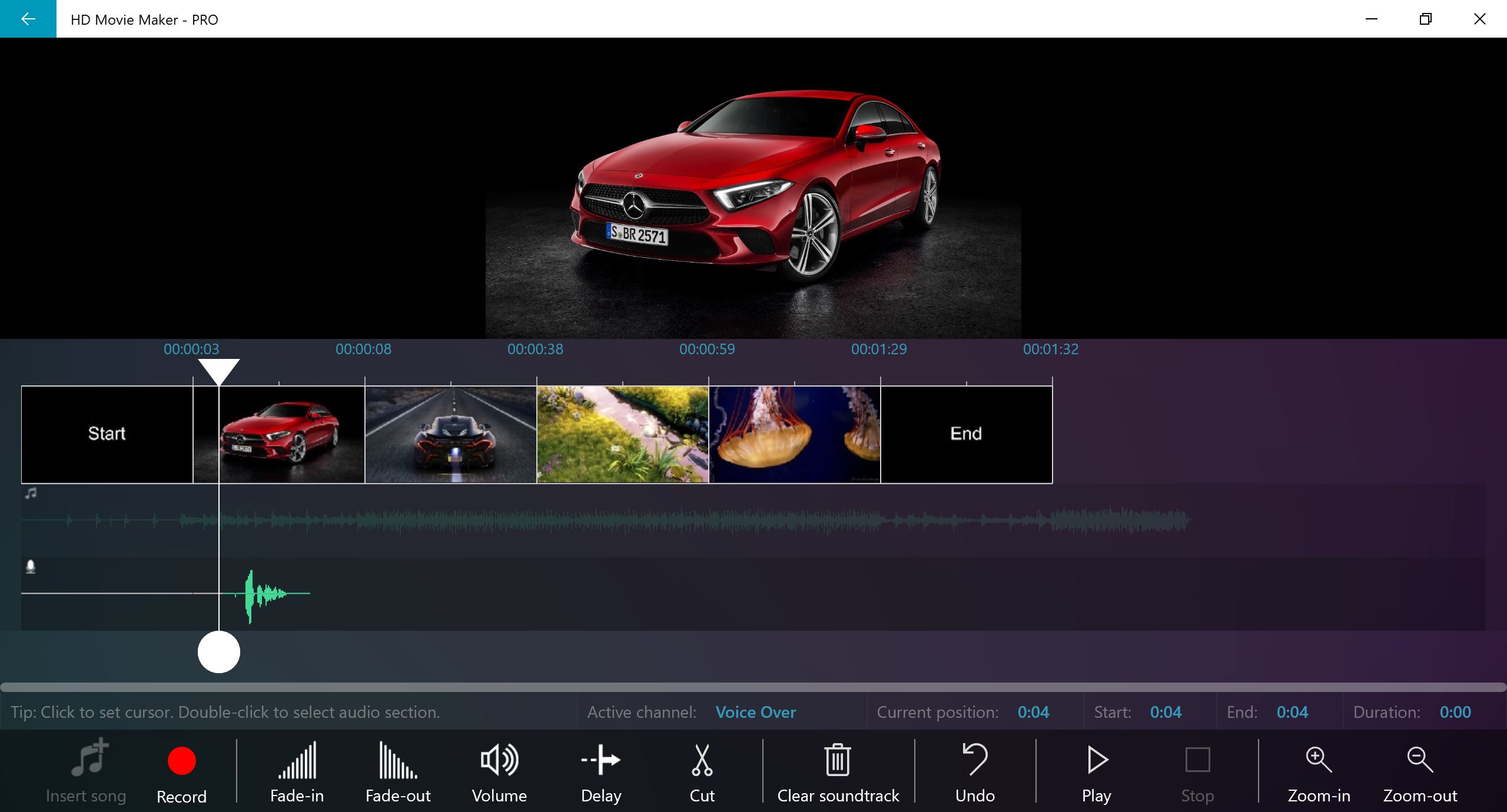
Task: Click the horizontal timeline scrollbar
Action: [x=753, y=687]
